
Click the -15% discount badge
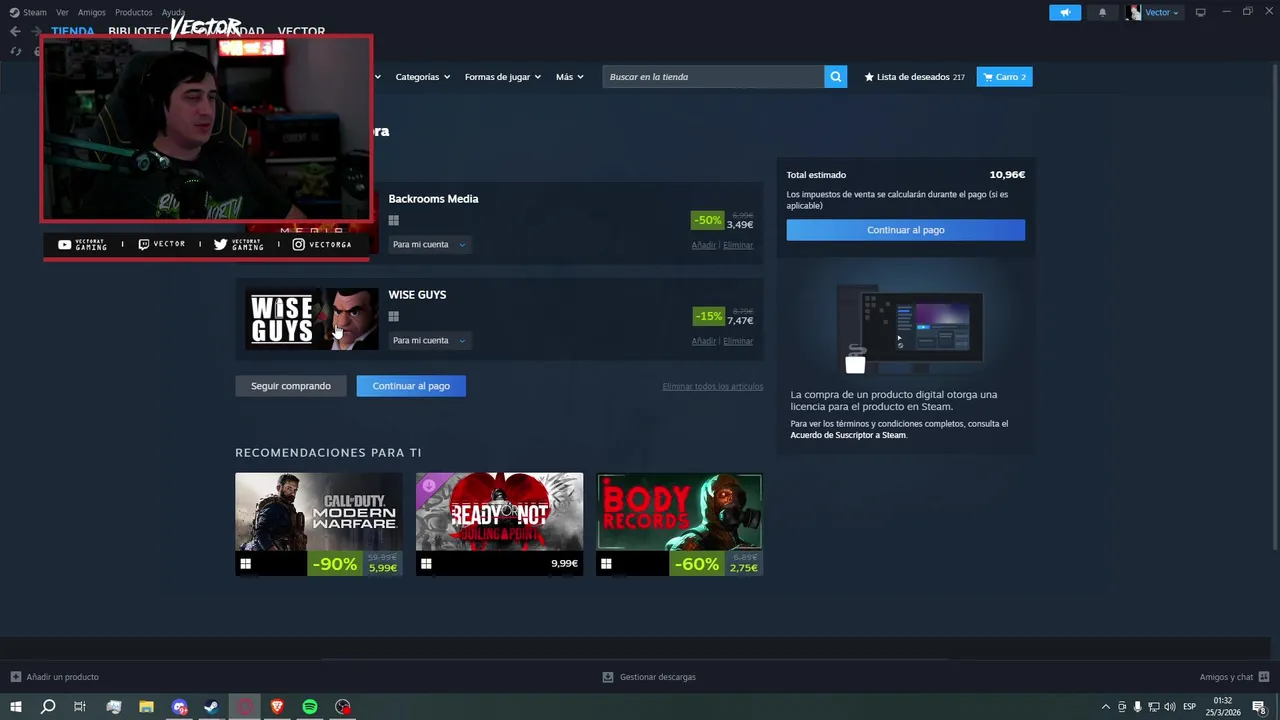pyautogui.click(x=708, y=316)
